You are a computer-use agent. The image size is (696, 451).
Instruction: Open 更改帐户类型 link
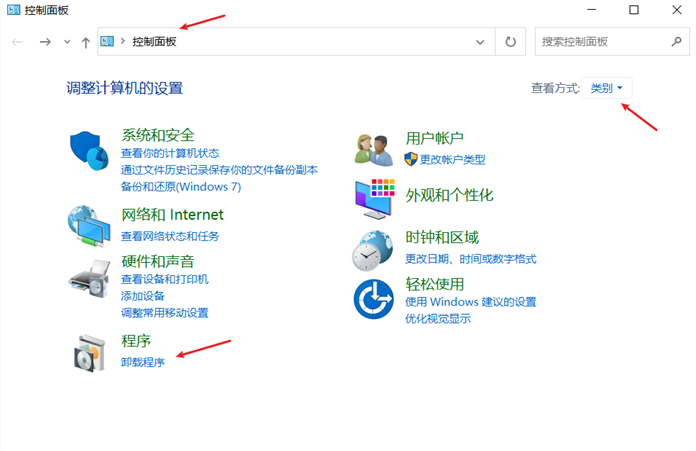tap(452, 159)
